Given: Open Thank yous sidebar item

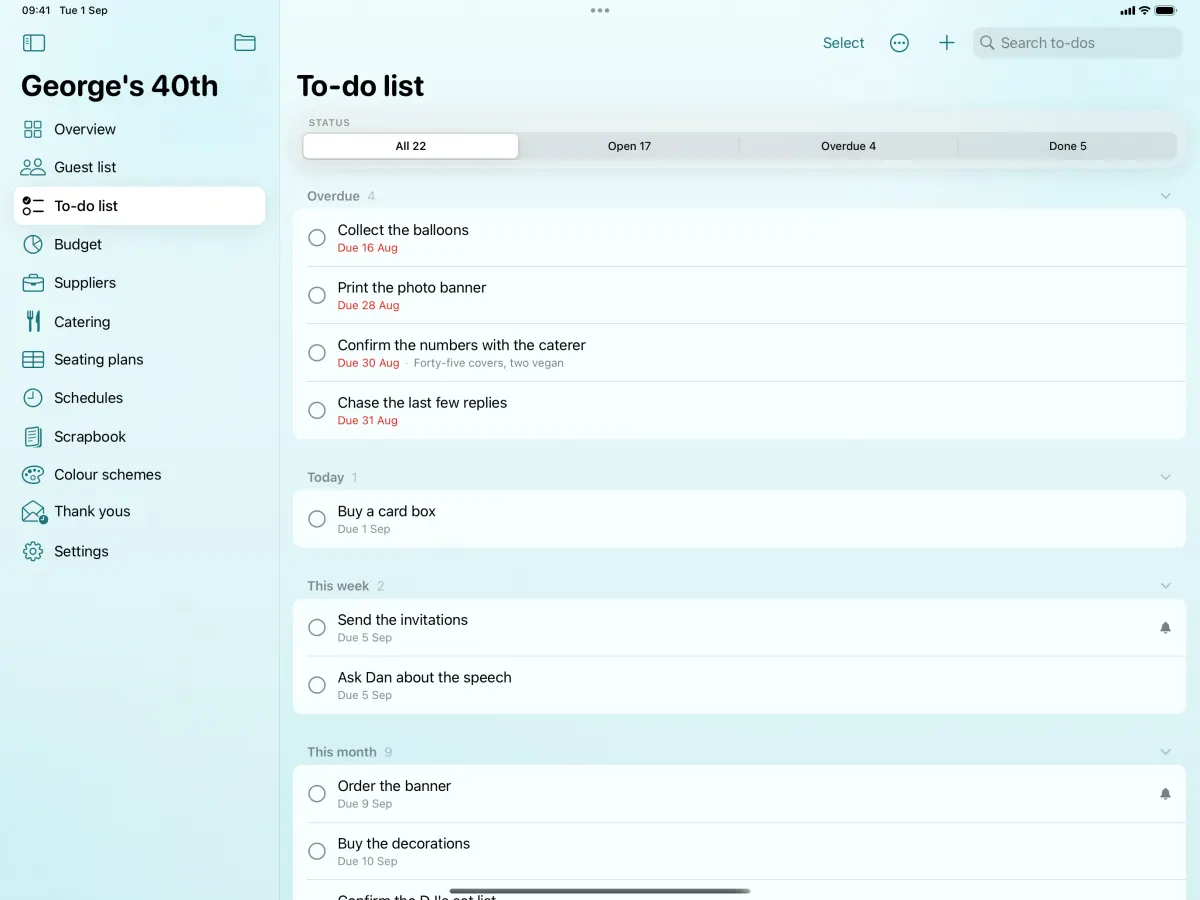Looking at the screenshot, I should point(140,512).
